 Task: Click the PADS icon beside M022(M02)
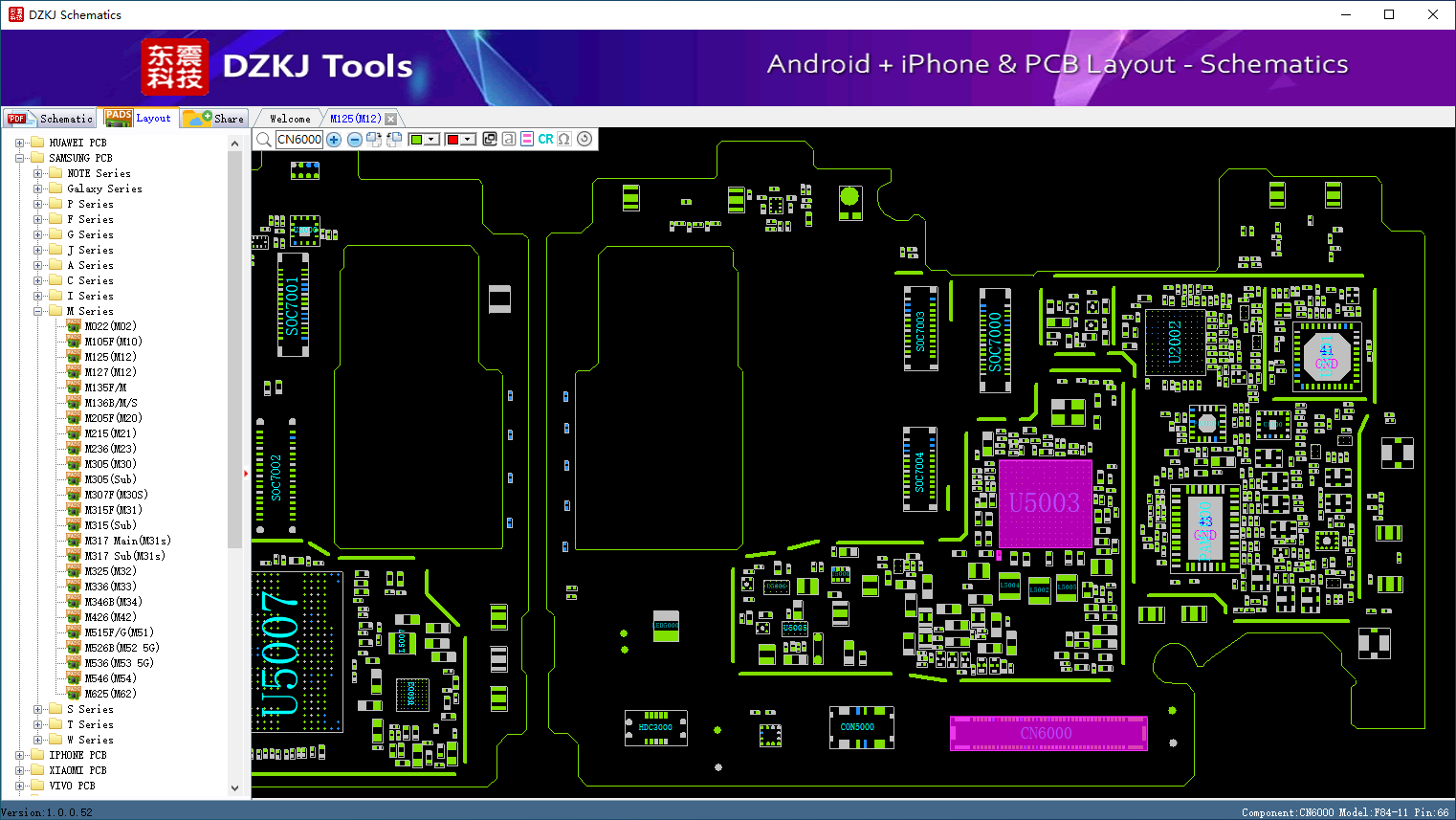[74, 326]
